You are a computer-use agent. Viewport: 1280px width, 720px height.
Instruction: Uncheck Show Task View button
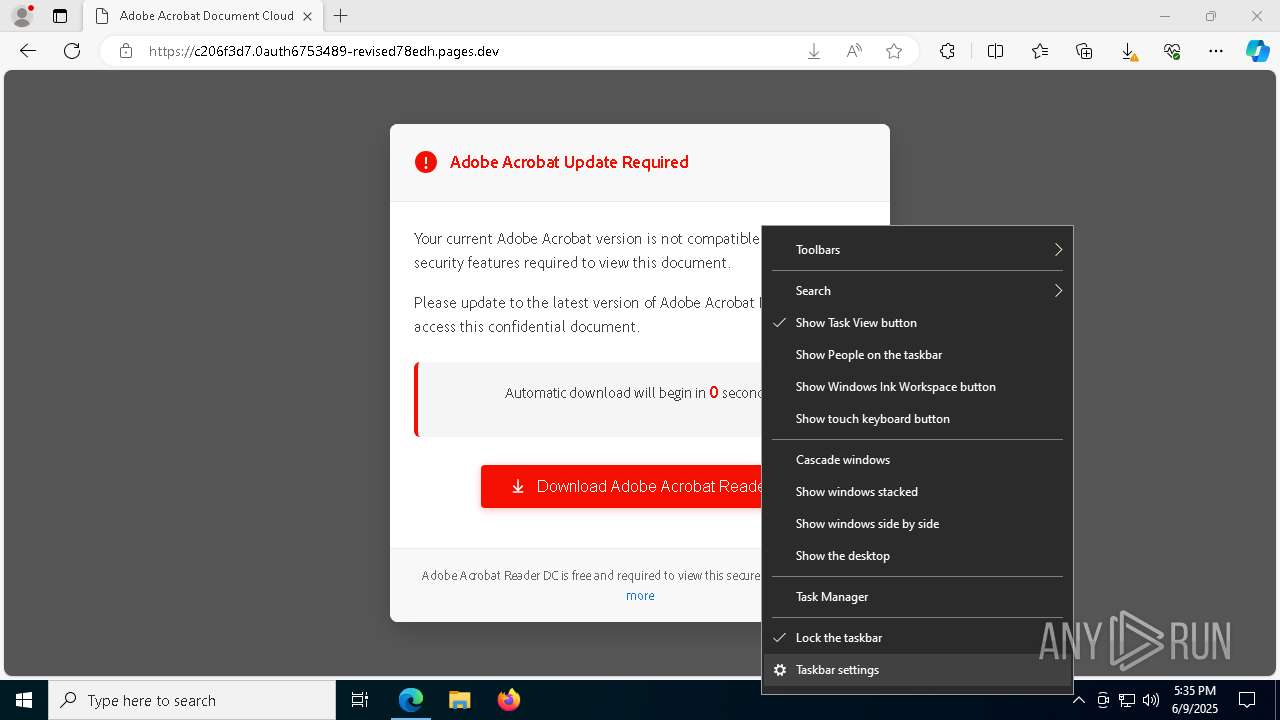917,323
